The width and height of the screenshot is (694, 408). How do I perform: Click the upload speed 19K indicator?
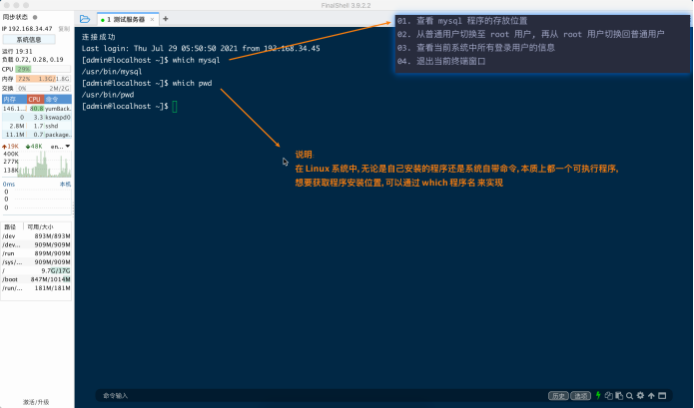pyautogui.click(x=10, y=146)
